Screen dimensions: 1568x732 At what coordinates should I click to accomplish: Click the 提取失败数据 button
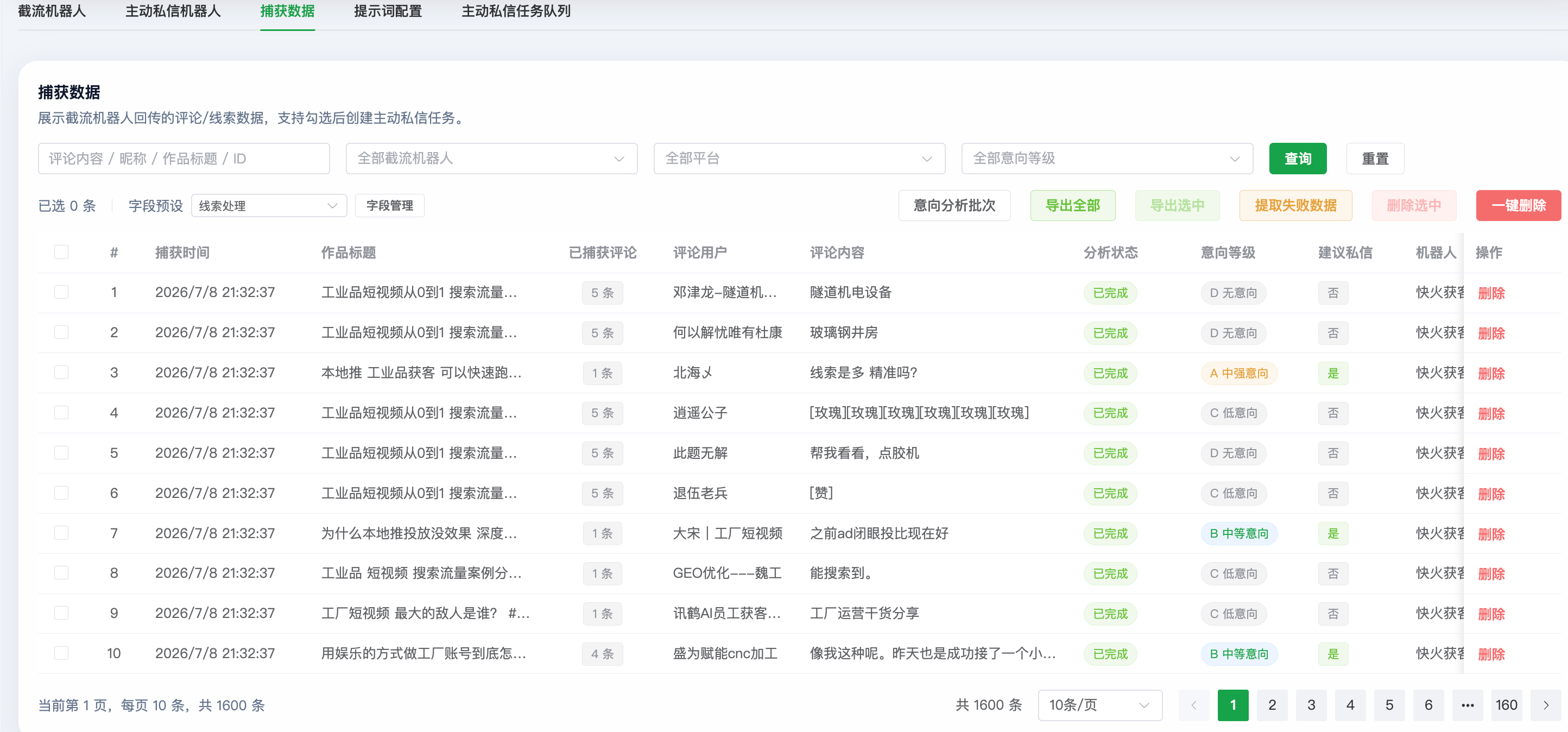(x=1295, y=206)
